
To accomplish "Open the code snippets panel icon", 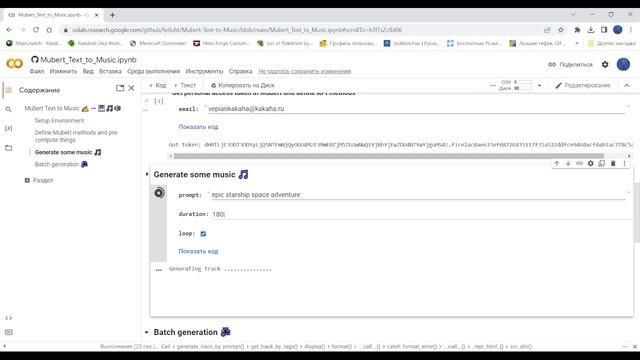I will point(9,318).
